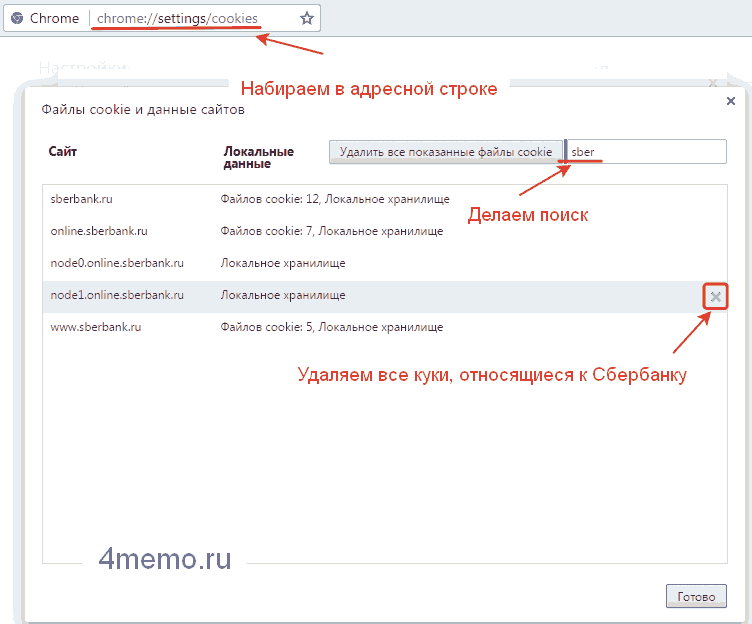Viewport: 752px width, 624px height.
Task: Close the cookie dialog with the X
Action: click(x=730, y=101)
